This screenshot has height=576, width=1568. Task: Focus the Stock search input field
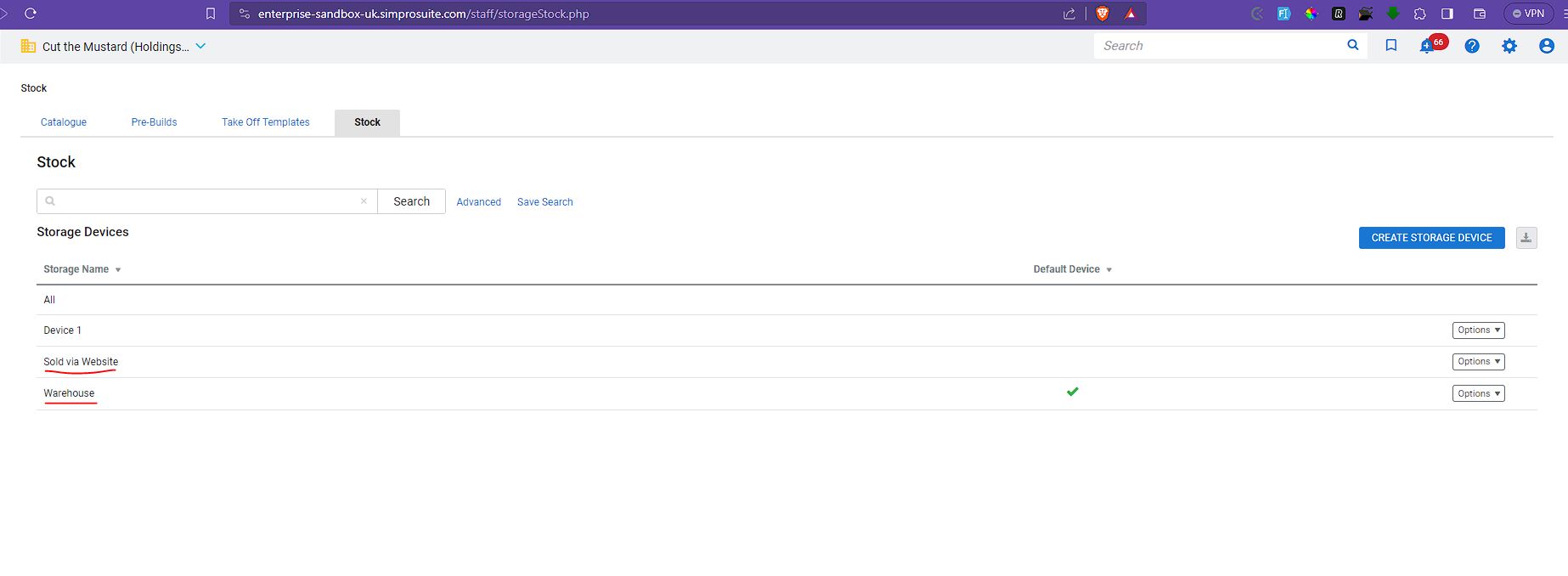207,201
